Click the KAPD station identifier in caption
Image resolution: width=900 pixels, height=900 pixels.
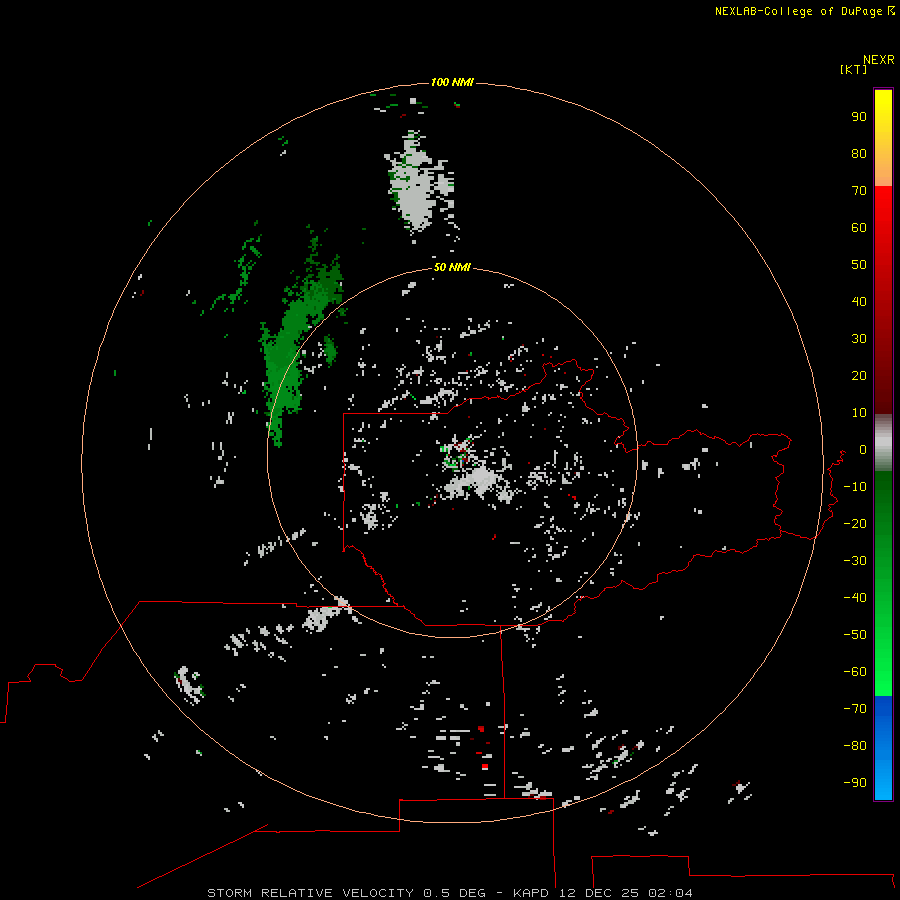pos(532,893)
